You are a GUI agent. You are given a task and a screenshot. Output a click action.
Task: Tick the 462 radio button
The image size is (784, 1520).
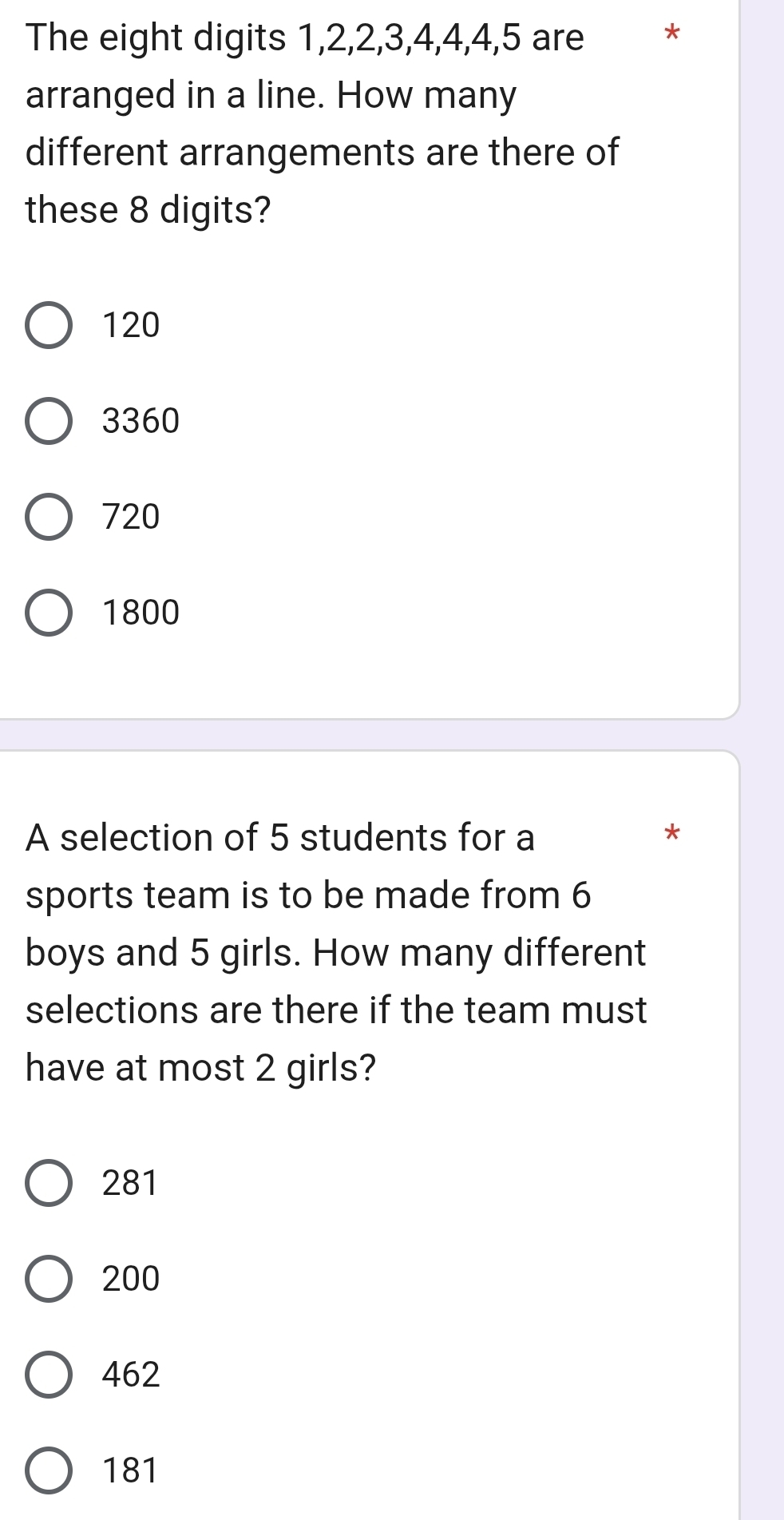pos(49,1375)
